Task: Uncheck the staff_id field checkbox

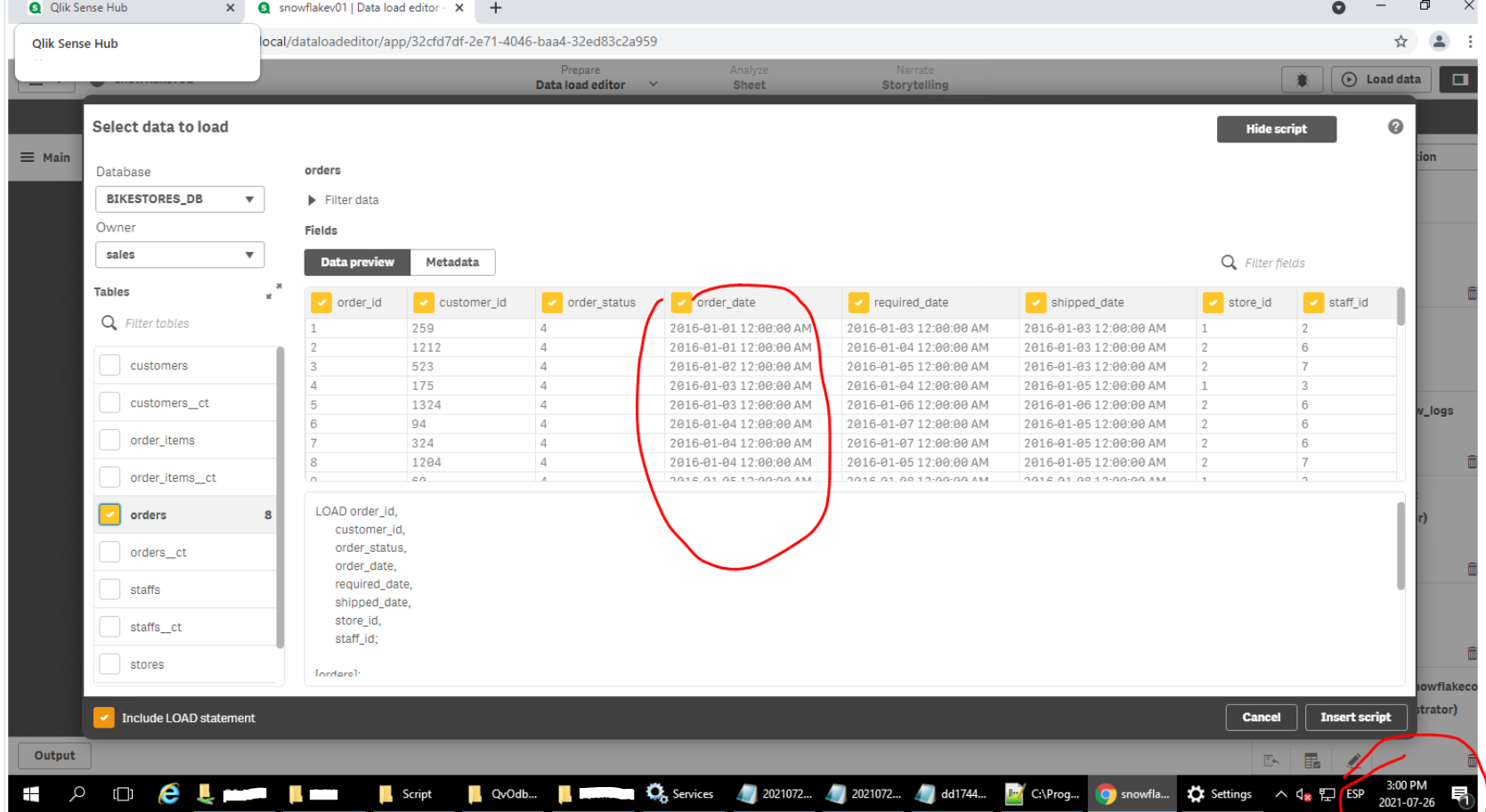Action: click(x=1313, y=303)
